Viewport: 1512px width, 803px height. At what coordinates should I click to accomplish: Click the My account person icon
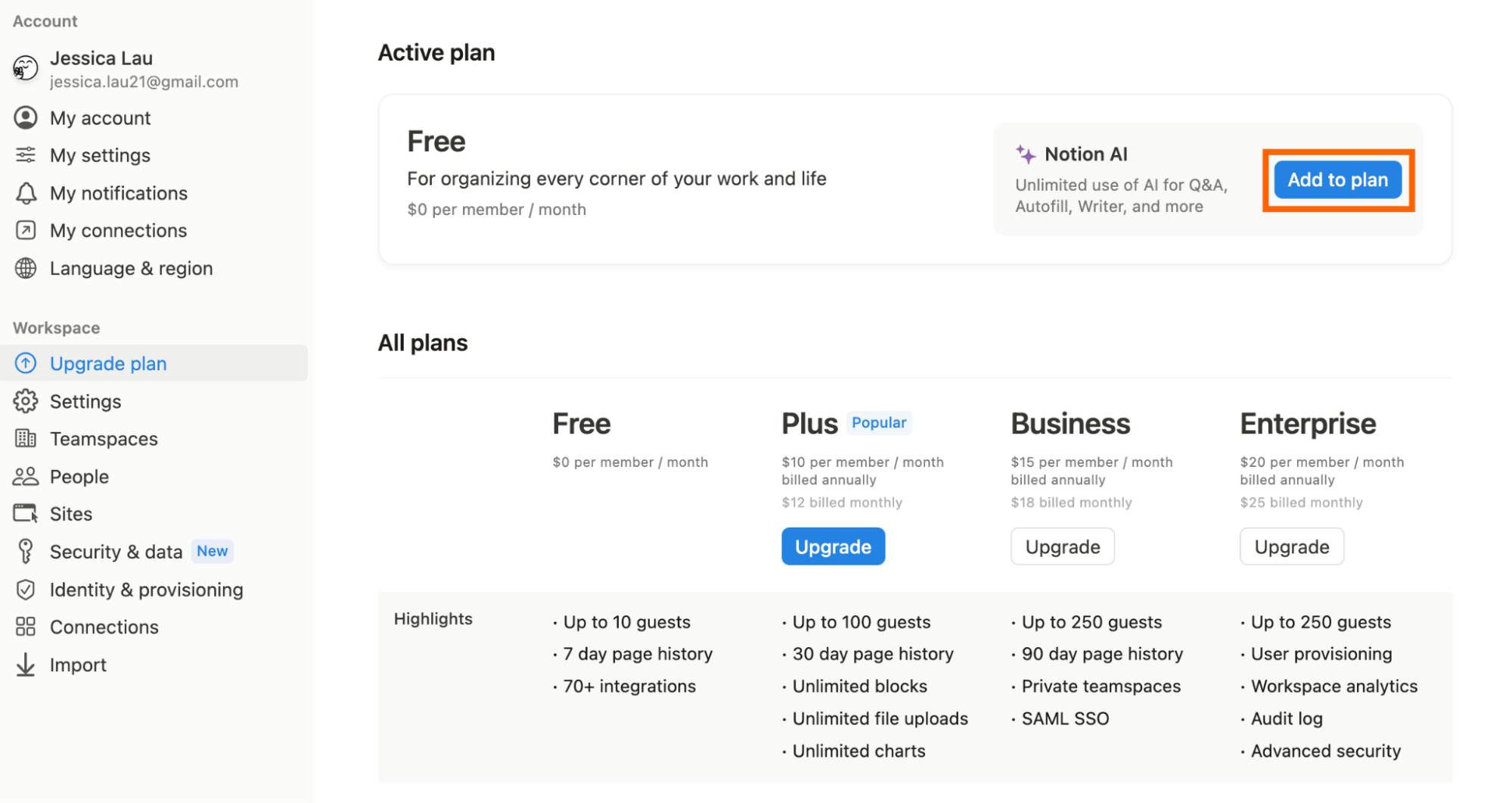point(26,118)
